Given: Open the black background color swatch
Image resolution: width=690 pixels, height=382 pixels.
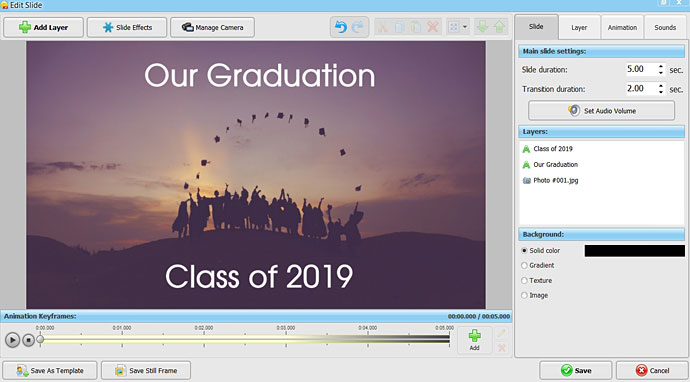Looking at the screenshot, I should pyautogui.click(x=635, y=251).
